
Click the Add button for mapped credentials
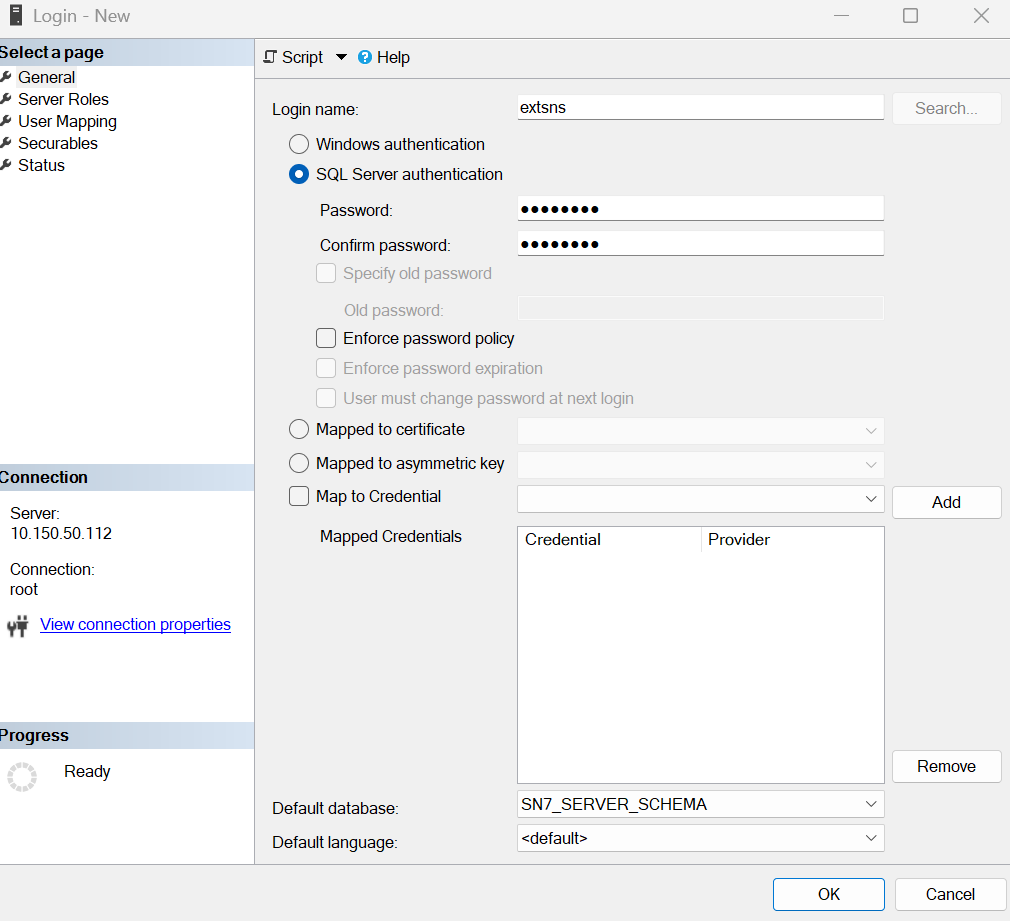[945, 502]
